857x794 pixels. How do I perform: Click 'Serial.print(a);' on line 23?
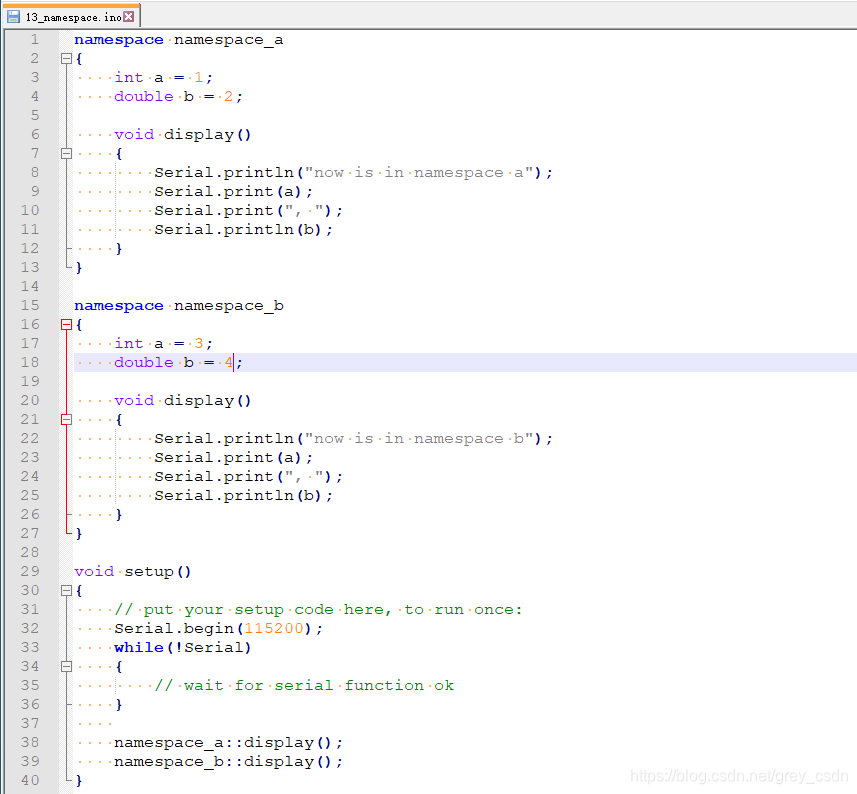(x=233, y=457)
